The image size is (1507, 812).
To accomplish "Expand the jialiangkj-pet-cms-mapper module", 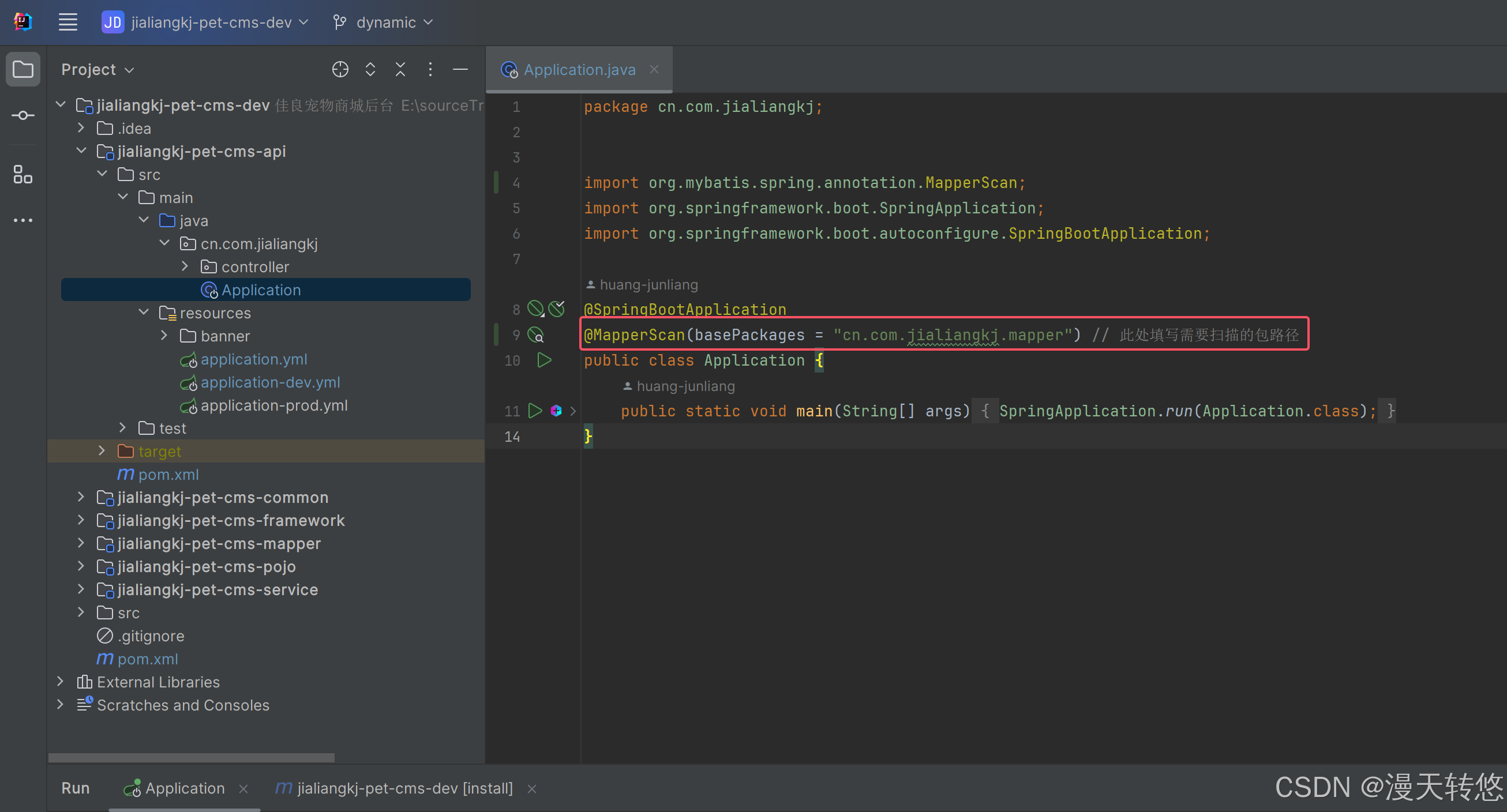I will 81,543.
